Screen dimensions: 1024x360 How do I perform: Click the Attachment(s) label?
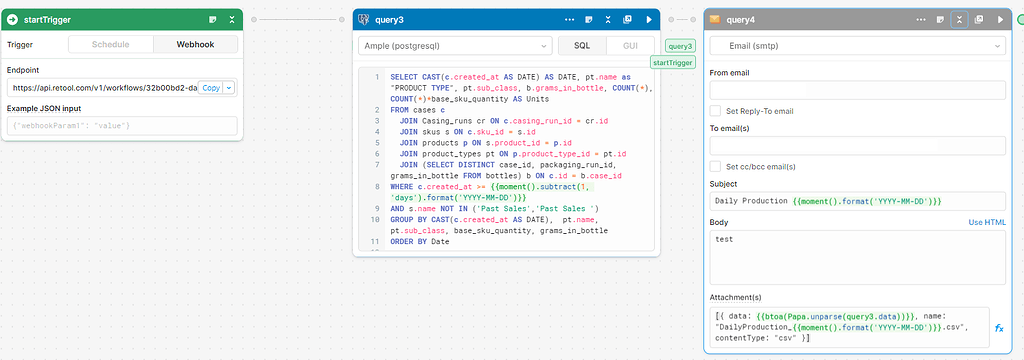point(735,297)
